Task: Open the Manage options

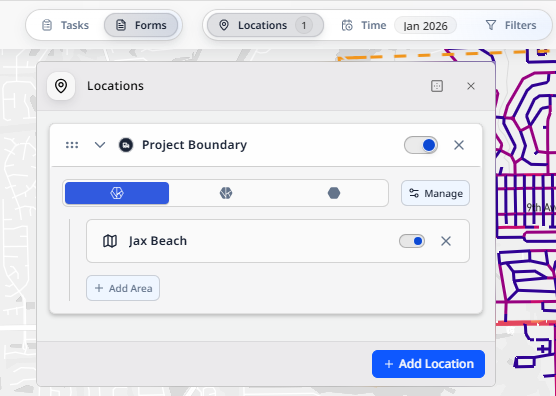Action: coord(435,193)
